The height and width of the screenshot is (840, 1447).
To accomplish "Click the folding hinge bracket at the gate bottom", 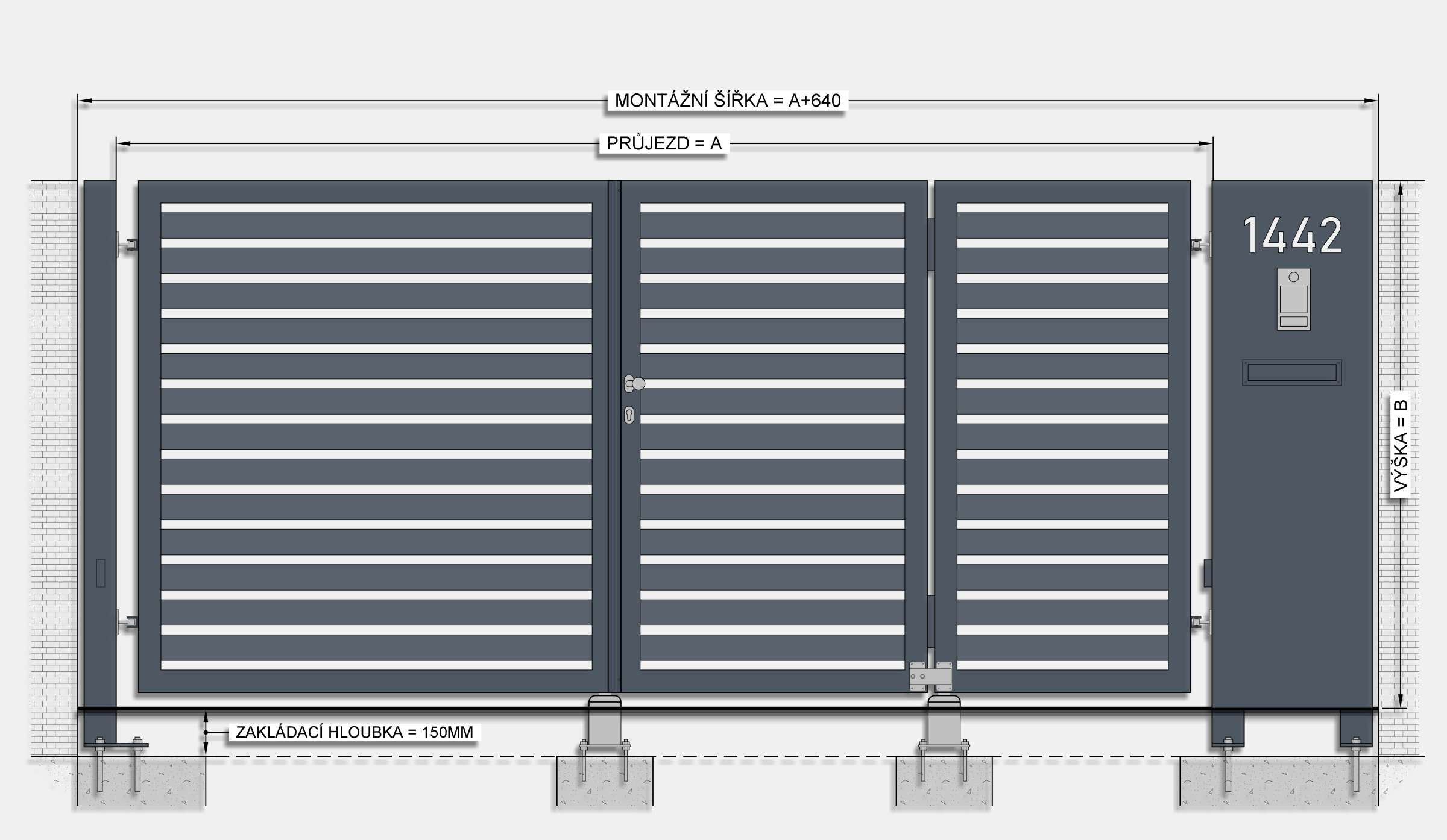I will point(932,676).
